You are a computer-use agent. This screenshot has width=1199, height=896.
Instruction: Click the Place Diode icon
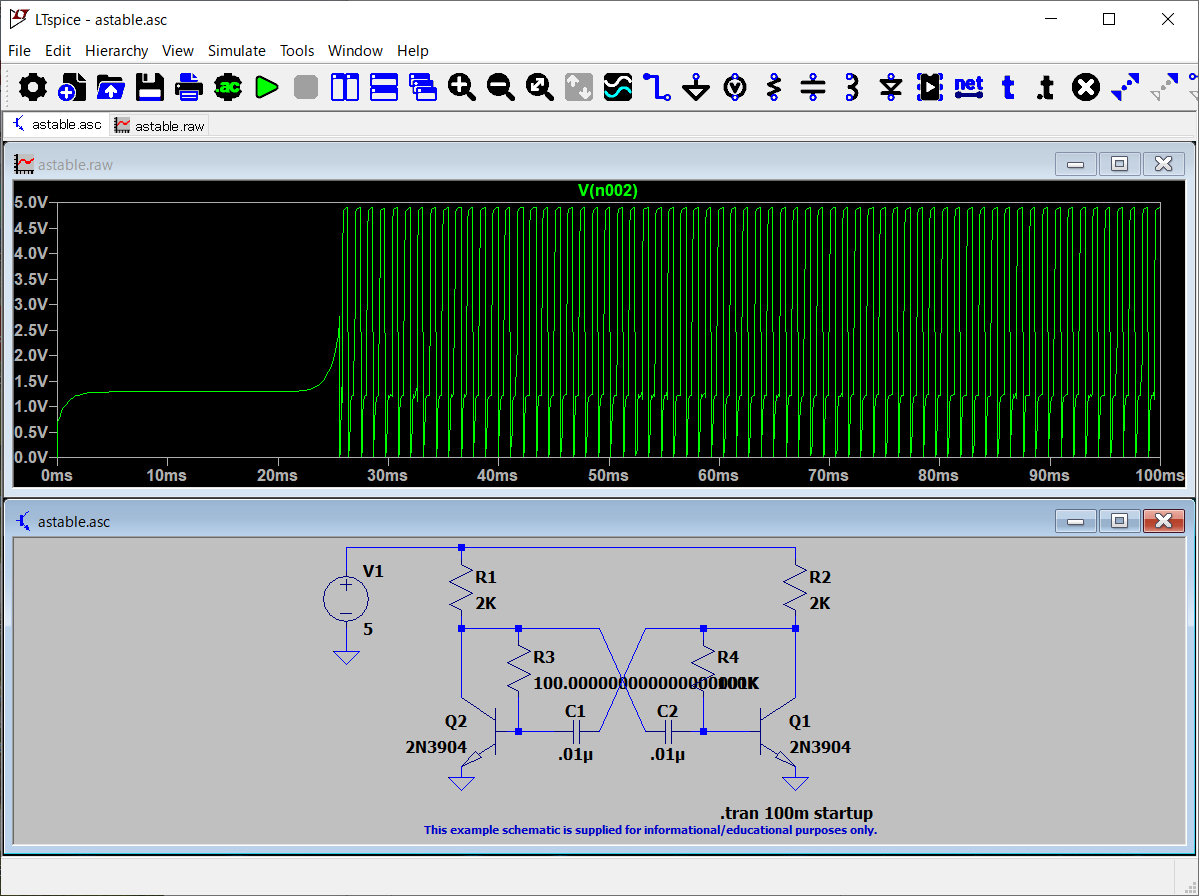(x=891, y=88)
